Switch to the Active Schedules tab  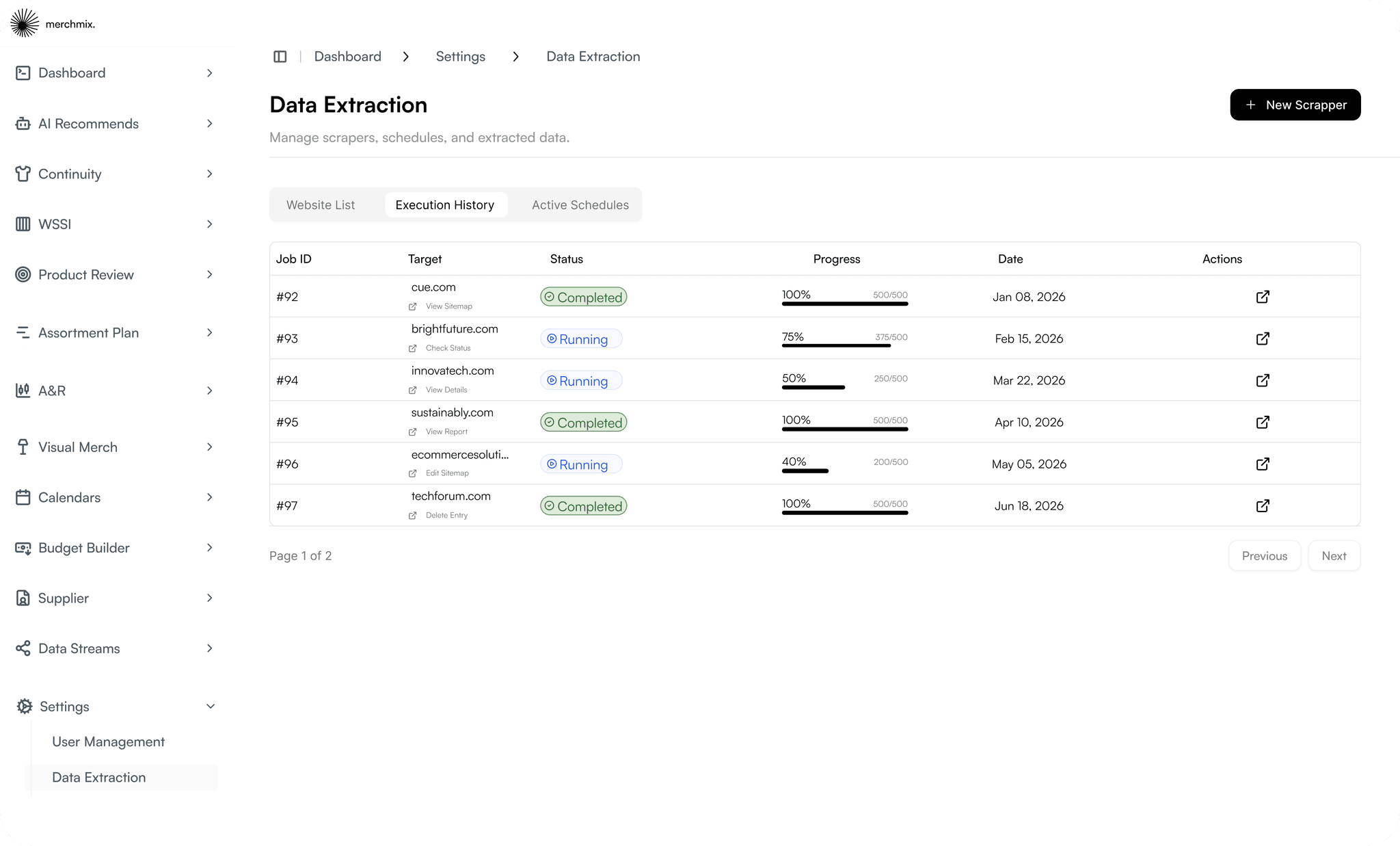pyautogui.click(x=580, y=205)
